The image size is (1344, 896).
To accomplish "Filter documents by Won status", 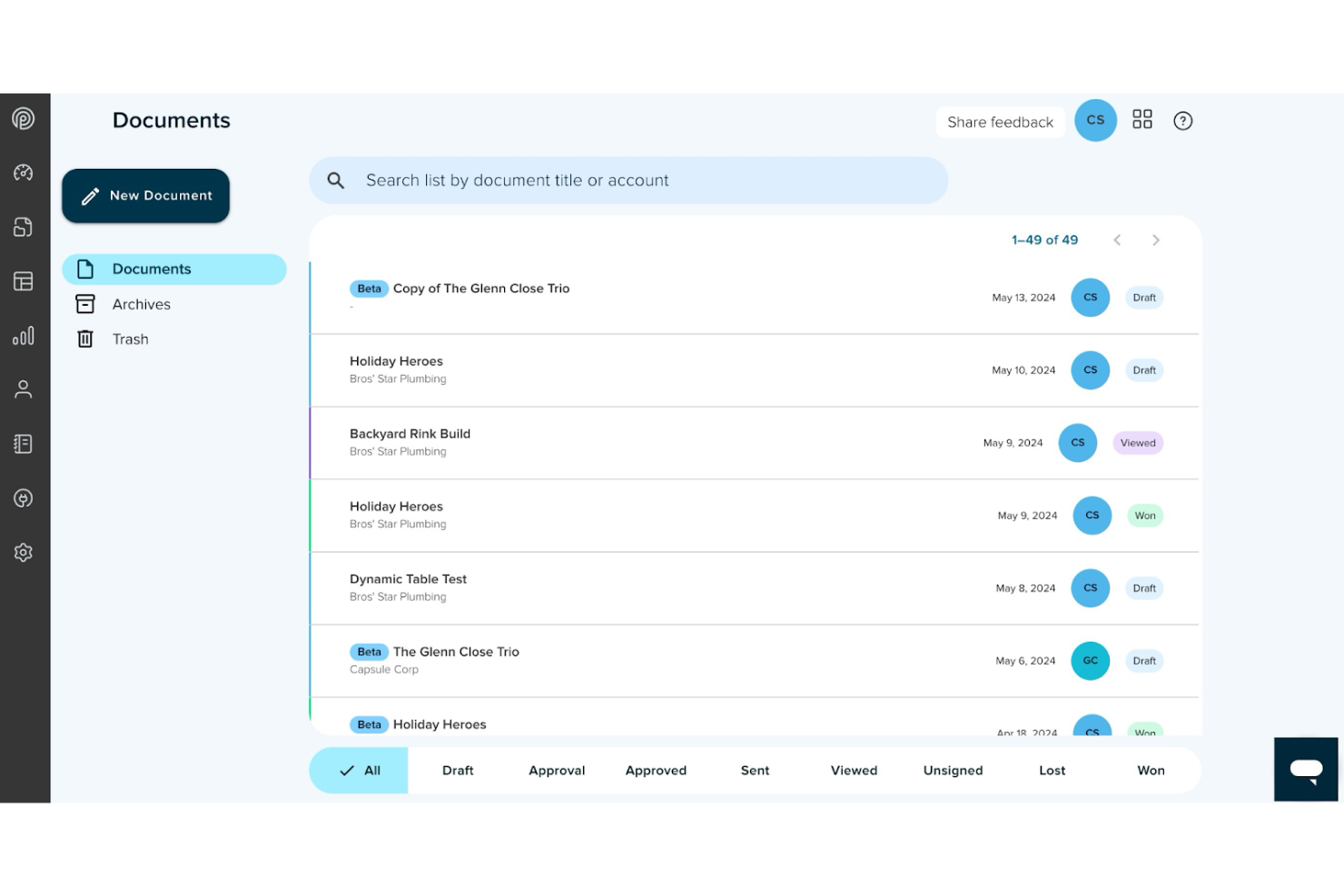I will pyautogui.click(x=1150, y=770).
